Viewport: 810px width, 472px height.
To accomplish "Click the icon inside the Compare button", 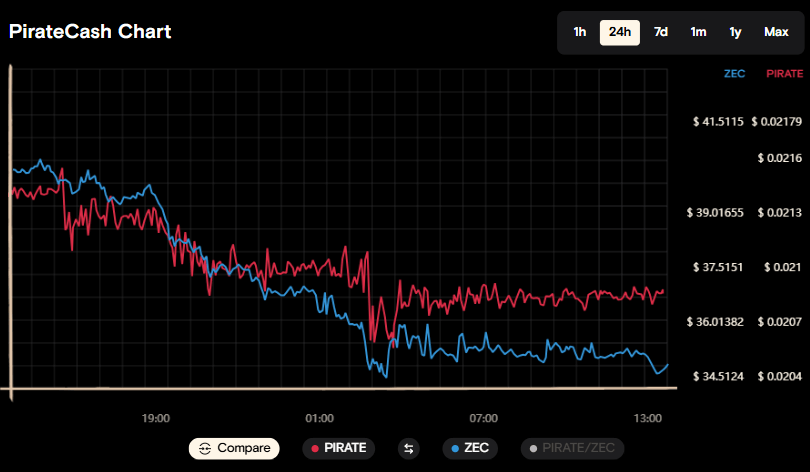I will pos(204,448).
